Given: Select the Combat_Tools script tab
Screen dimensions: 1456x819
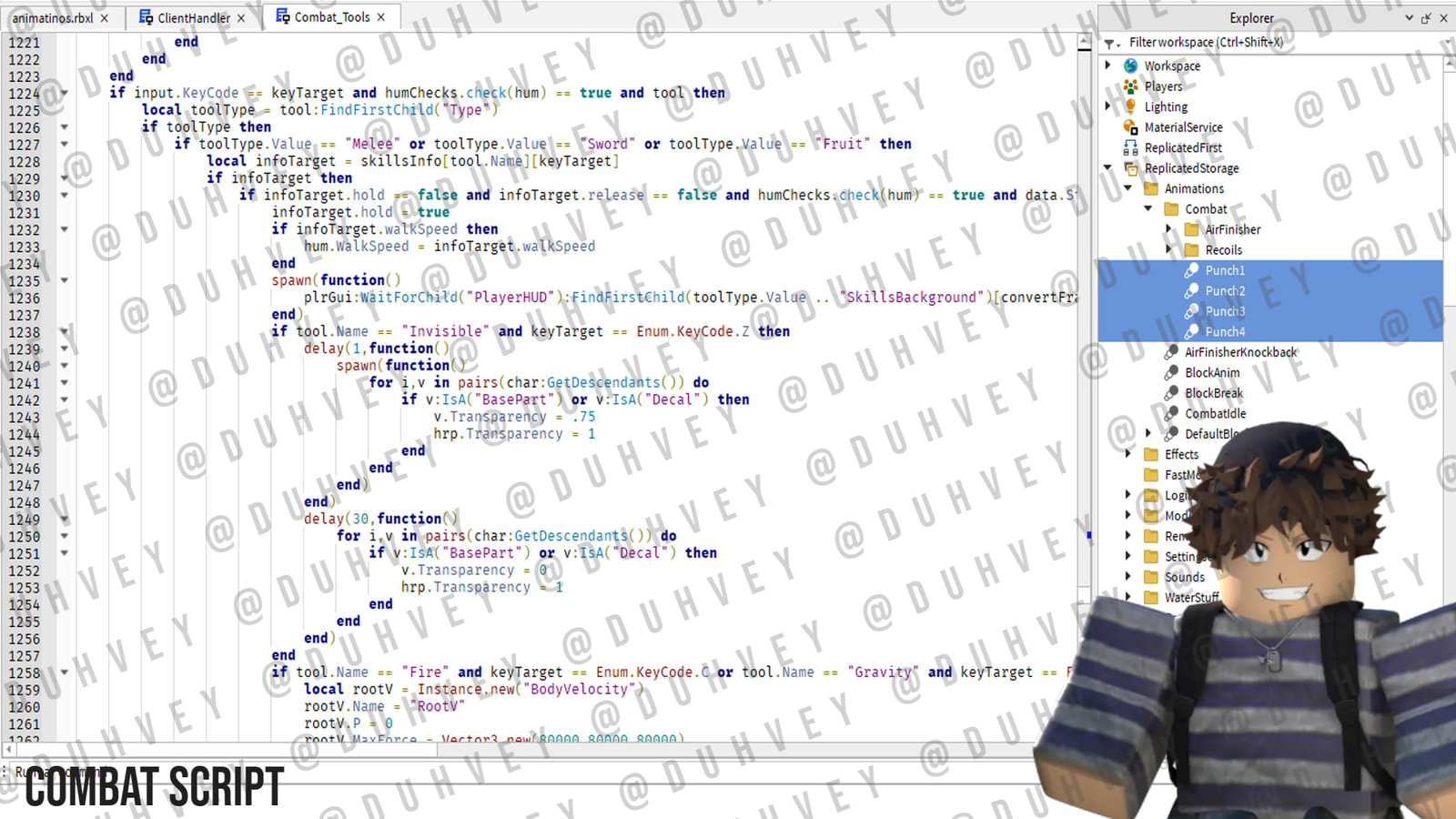Looking at the screenshot, I should pyautogui.click(x=331, y=16).
